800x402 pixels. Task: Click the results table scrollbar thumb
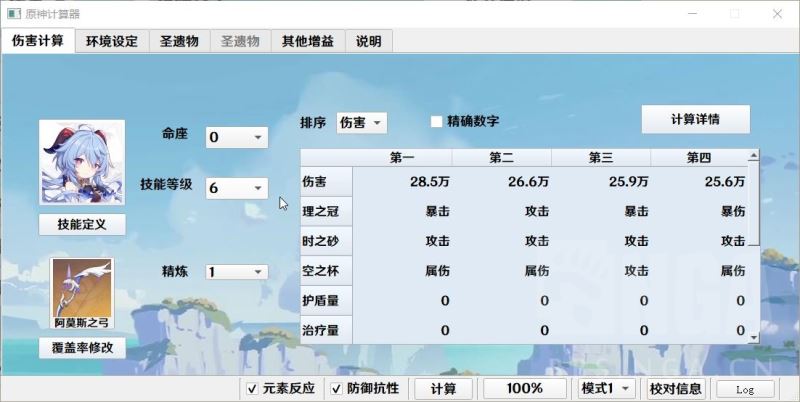(x=754, y=203)
